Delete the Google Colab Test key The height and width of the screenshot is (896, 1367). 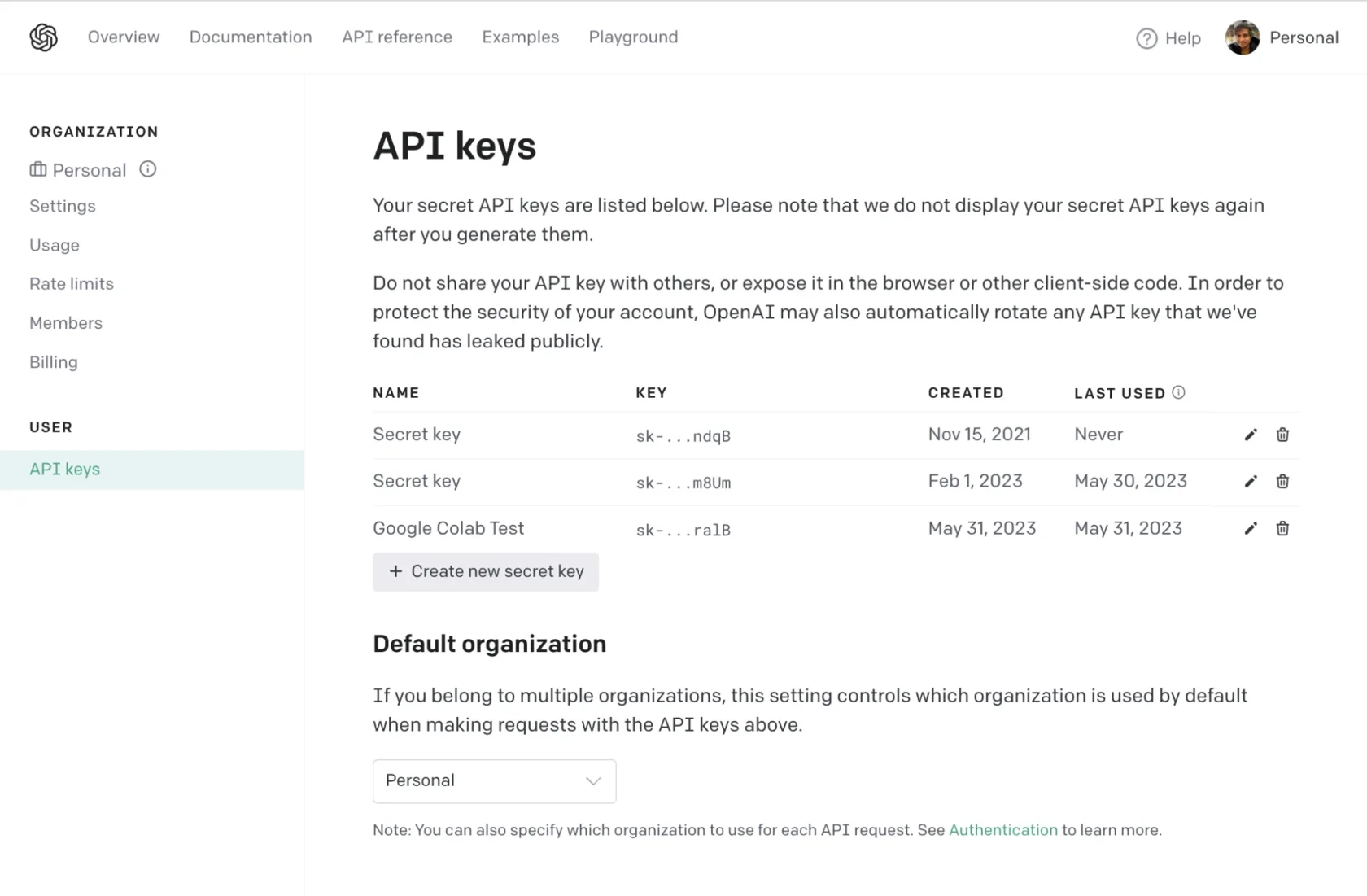point(1282,529)
